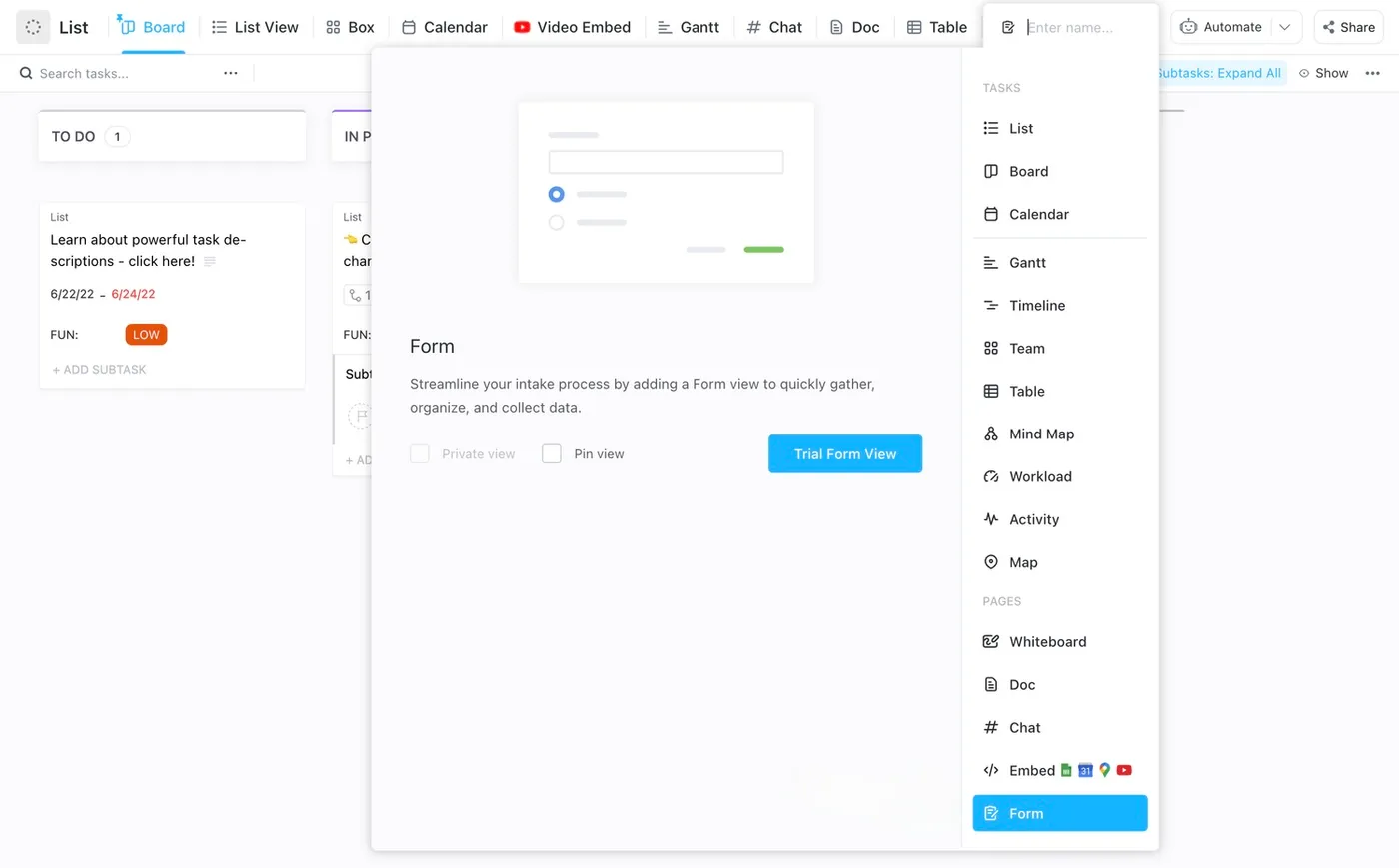Select Timeline view option
The image size is (1399, 868).
1060,305
